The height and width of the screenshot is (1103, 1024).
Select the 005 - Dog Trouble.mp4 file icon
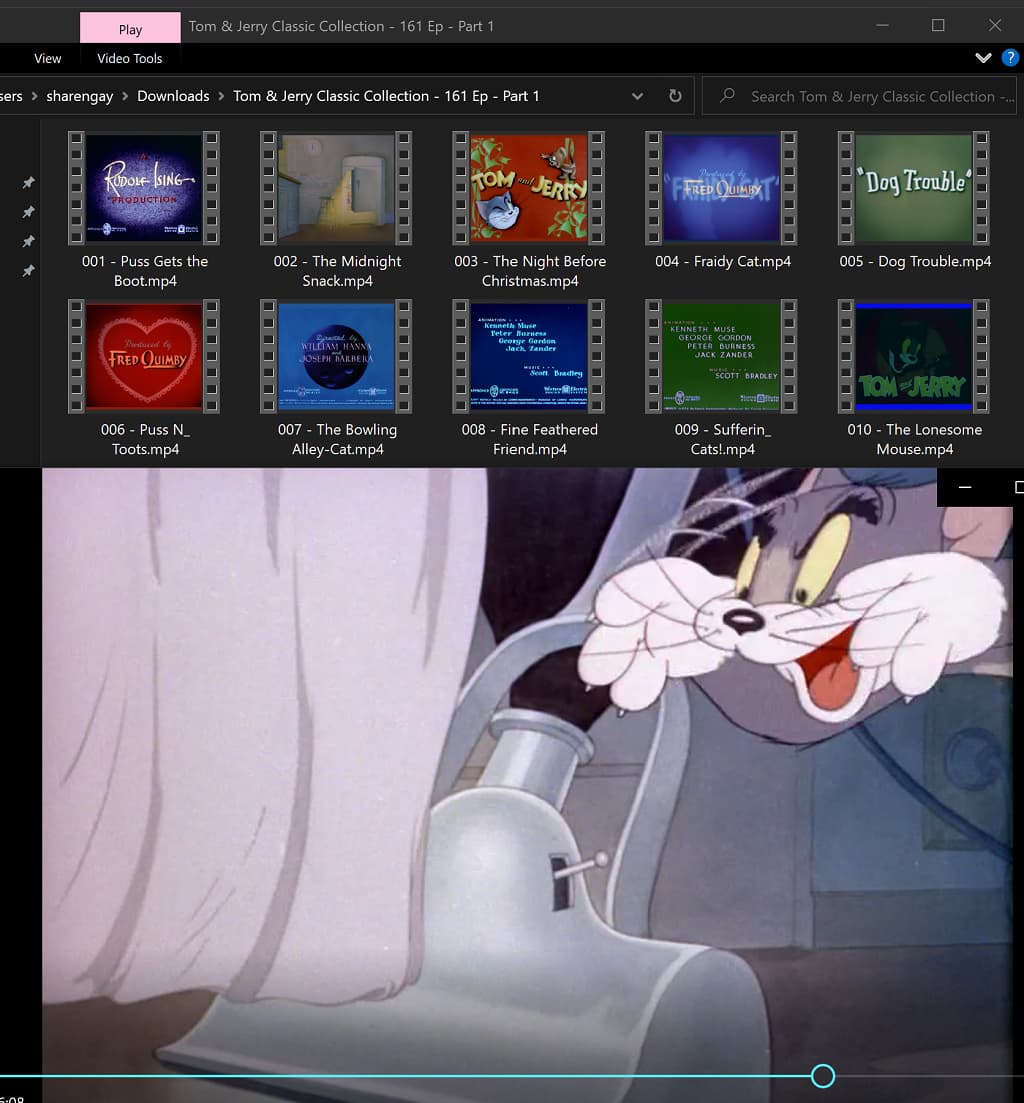point(914,188)
